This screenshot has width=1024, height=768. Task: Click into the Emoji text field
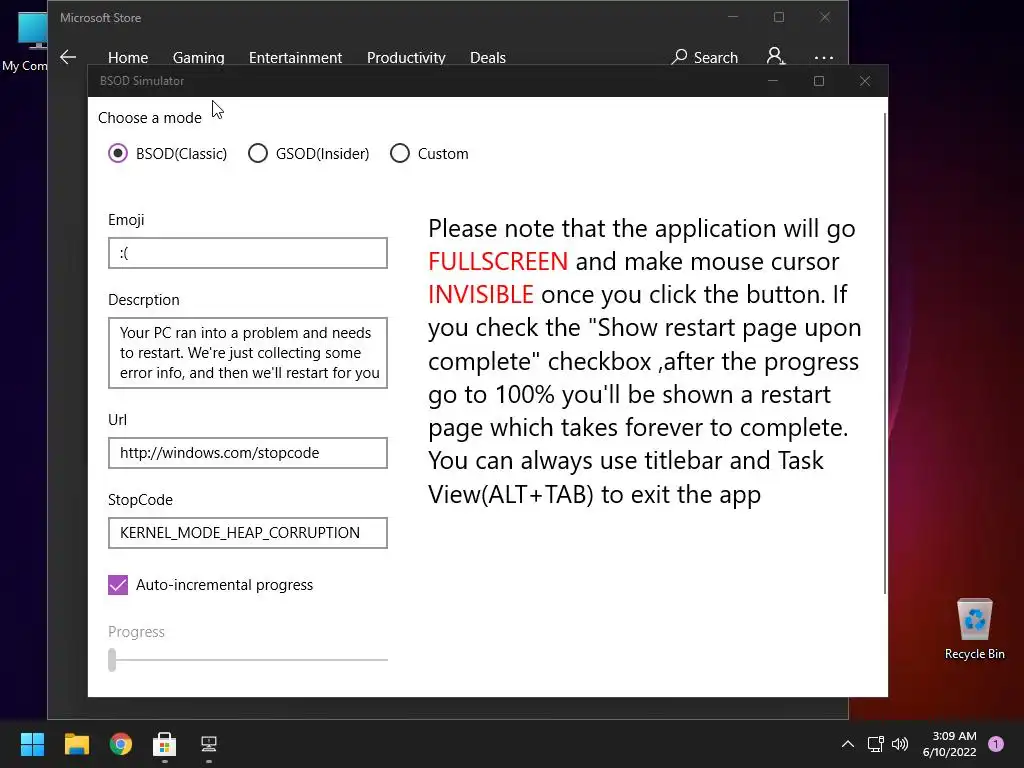(248, 253)
